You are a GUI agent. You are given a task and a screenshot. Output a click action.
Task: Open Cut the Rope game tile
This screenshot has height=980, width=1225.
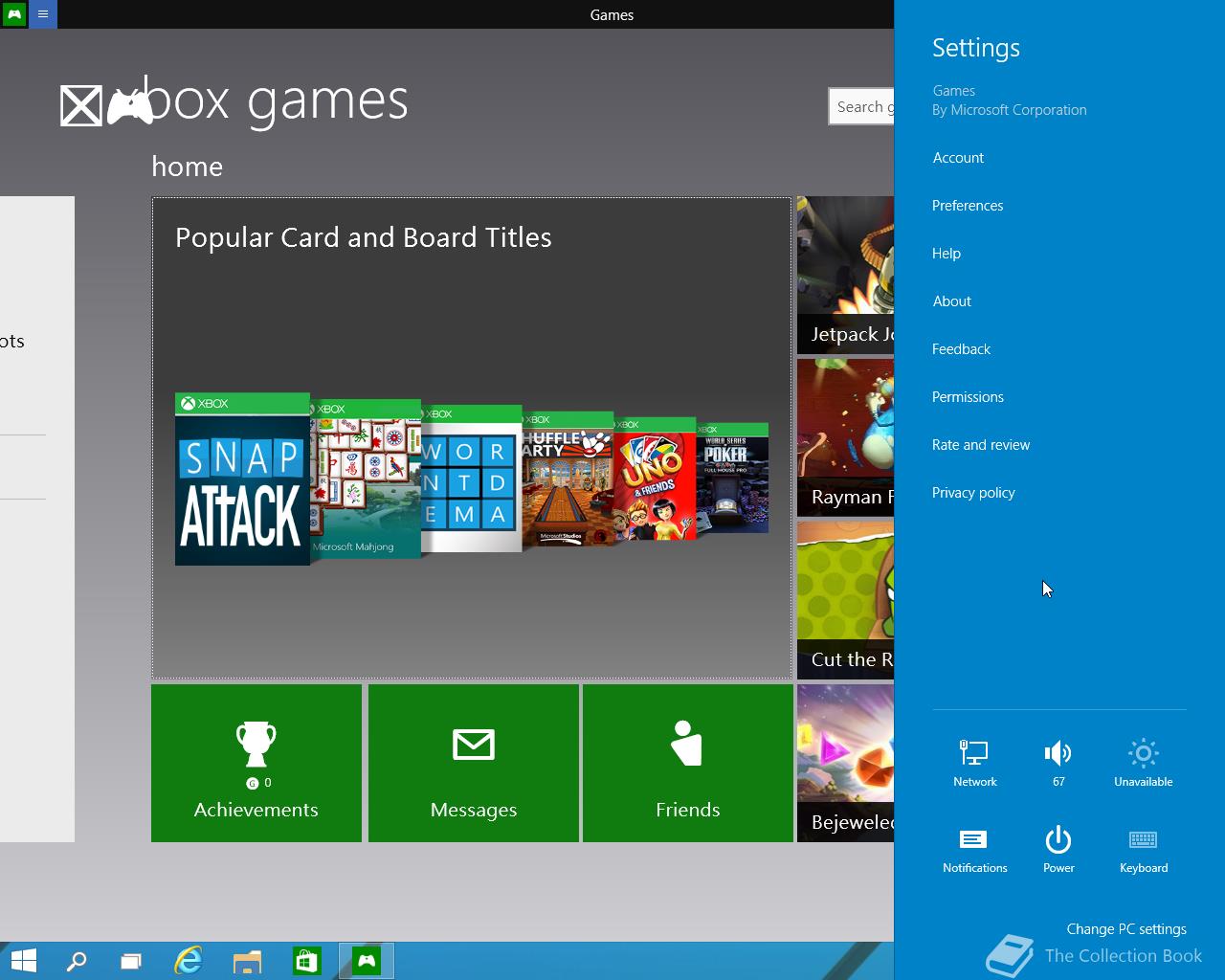point(846,600)
